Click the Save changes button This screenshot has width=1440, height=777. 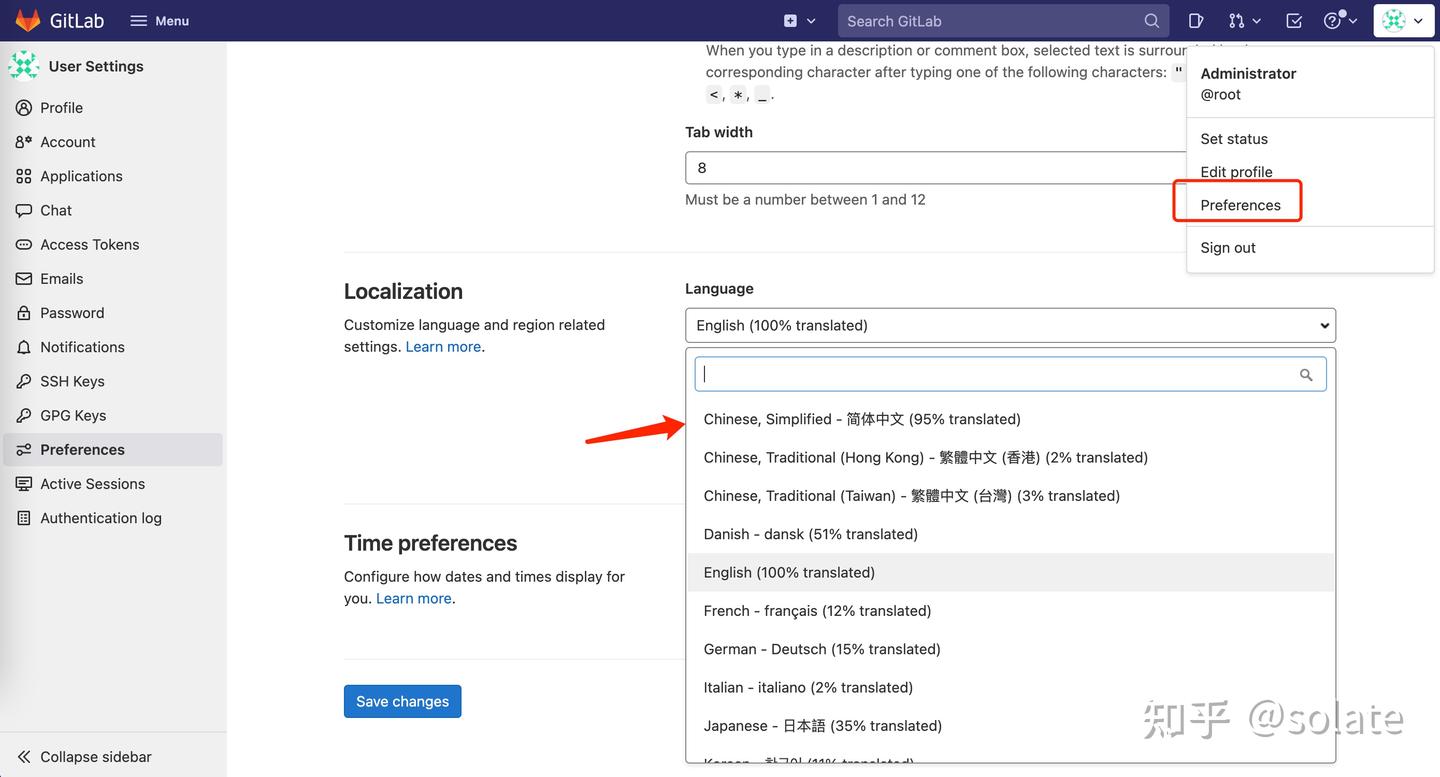pyautogui.click(x=402, y=701)
